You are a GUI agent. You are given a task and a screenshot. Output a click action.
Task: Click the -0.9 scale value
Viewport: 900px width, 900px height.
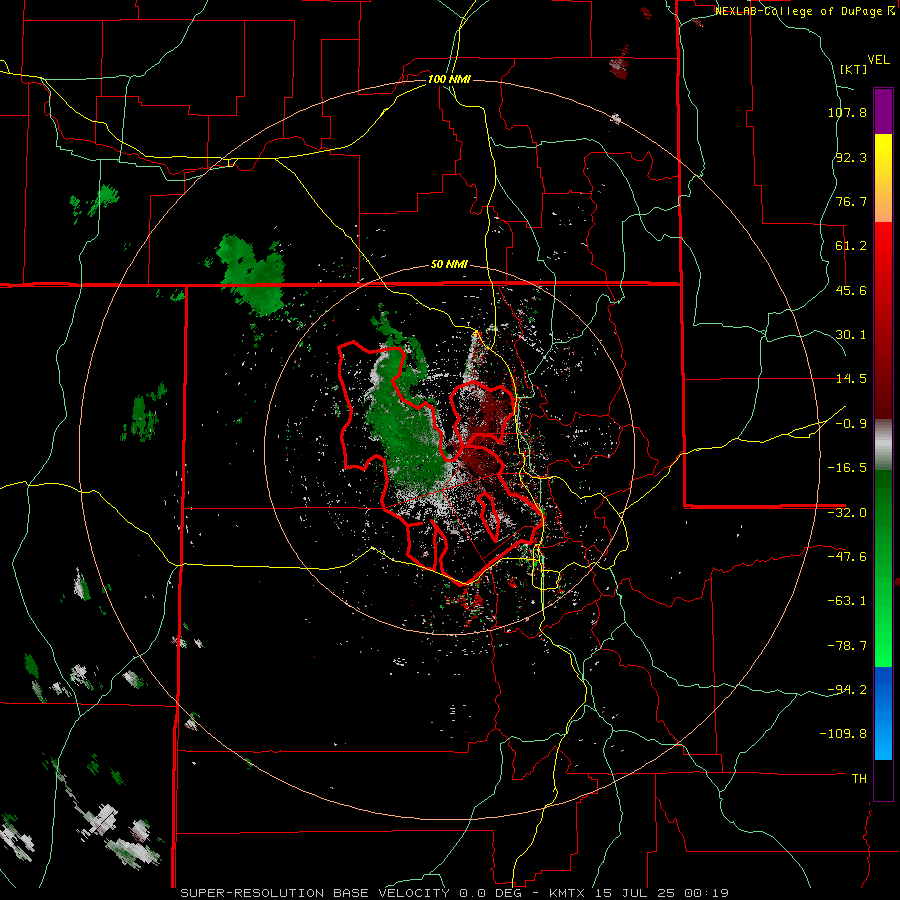(851, 424)
